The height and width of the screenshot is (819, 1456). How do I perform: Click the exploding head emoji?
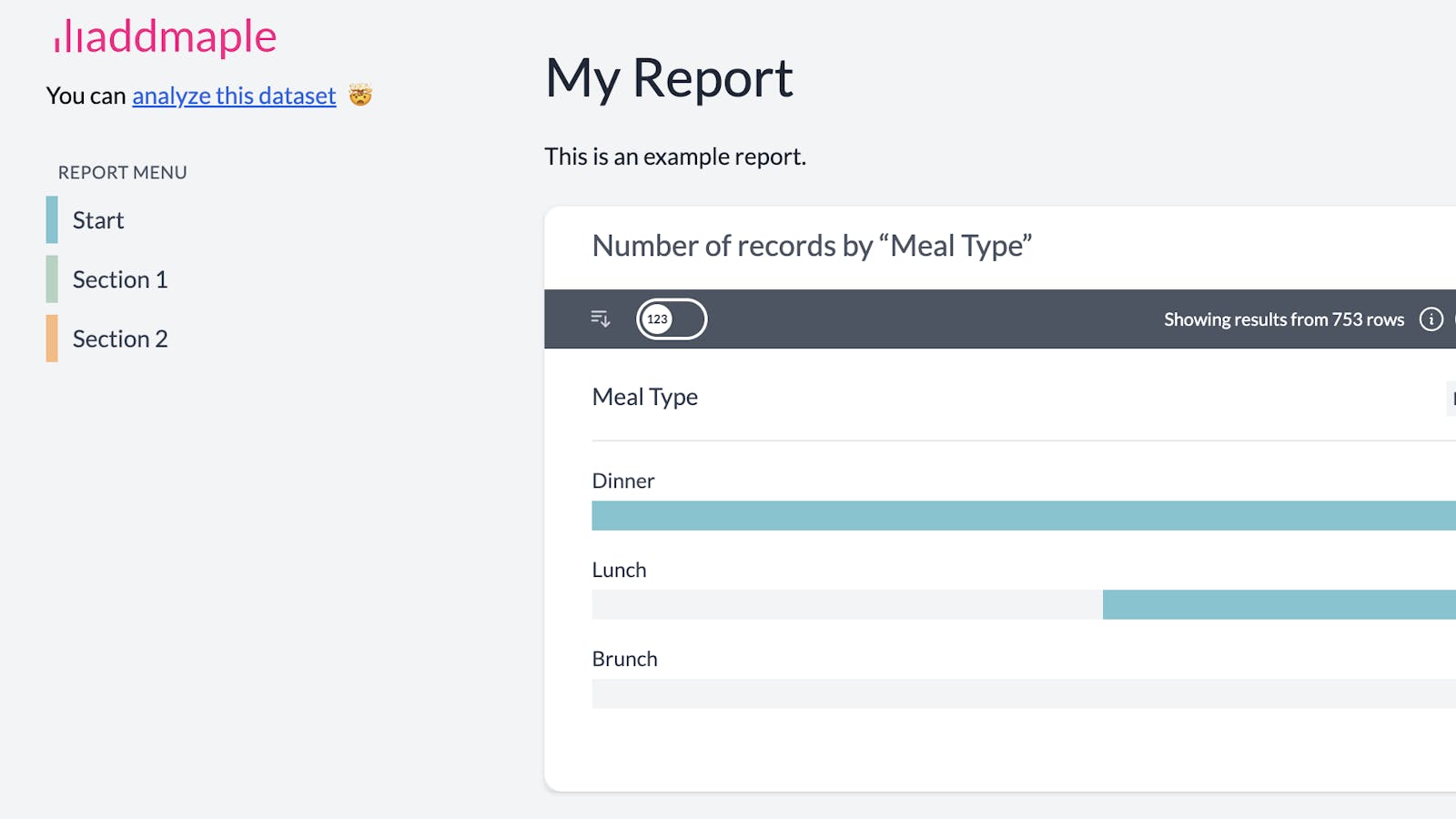click(x=360, y=96)
